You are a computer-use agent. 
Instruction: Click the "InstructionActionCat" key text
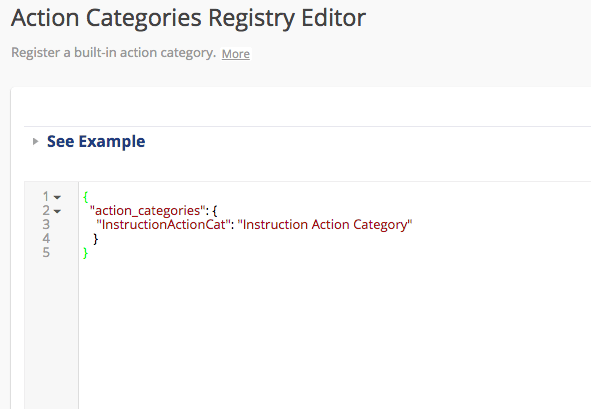(x=163, y=225)
